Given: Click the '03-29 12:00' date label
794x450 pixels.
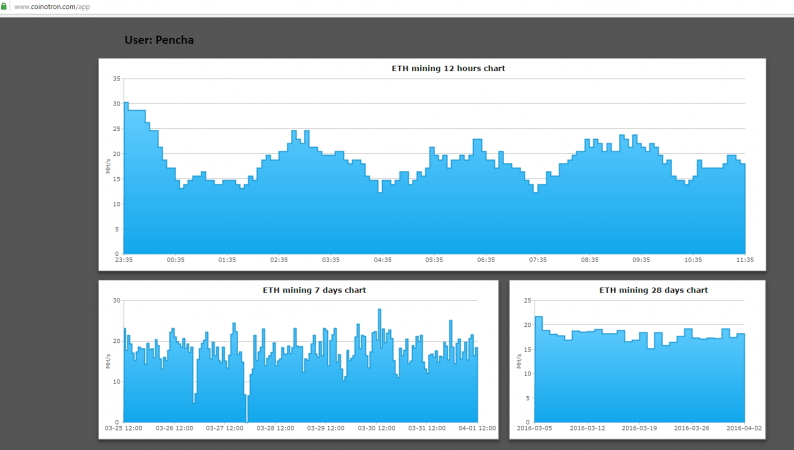Looking at the screenshot, I should (326, 428).
